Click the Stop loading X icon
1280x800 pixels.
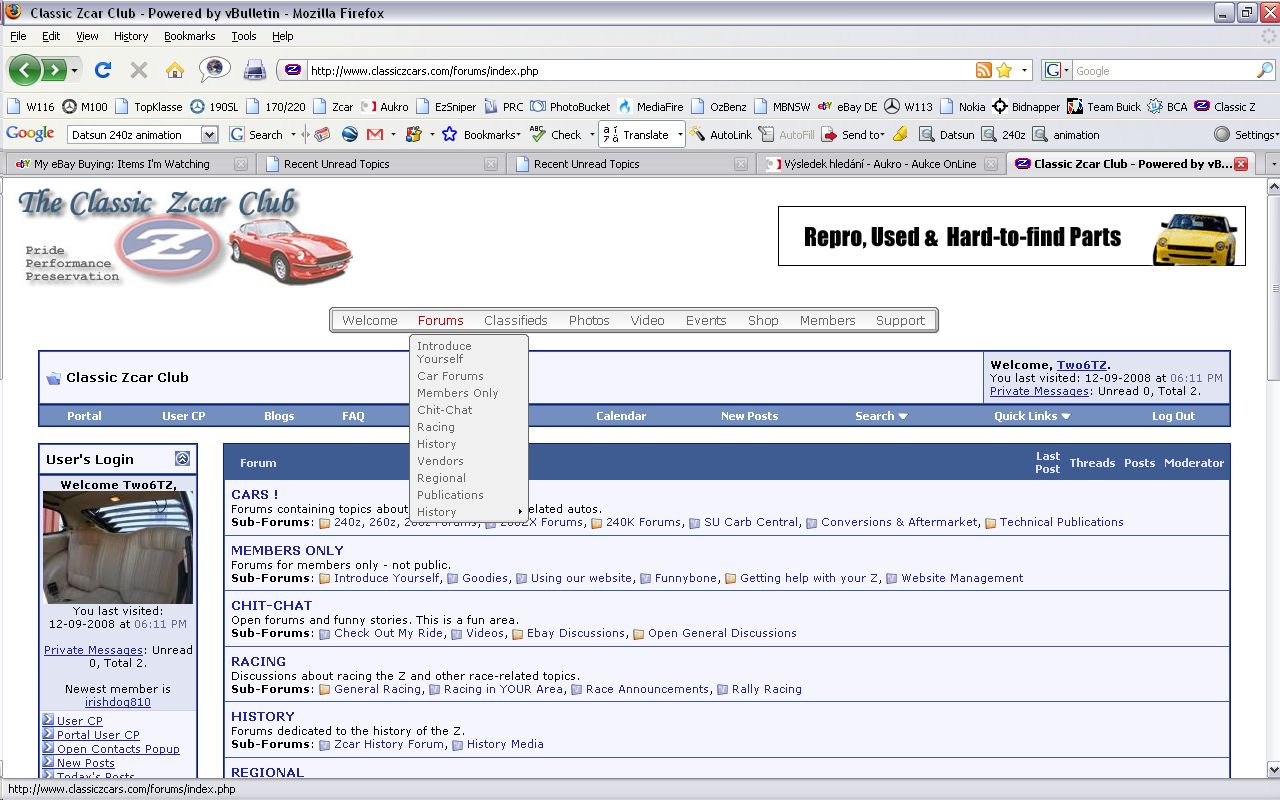pyautogui.click(x=139, y=70)
